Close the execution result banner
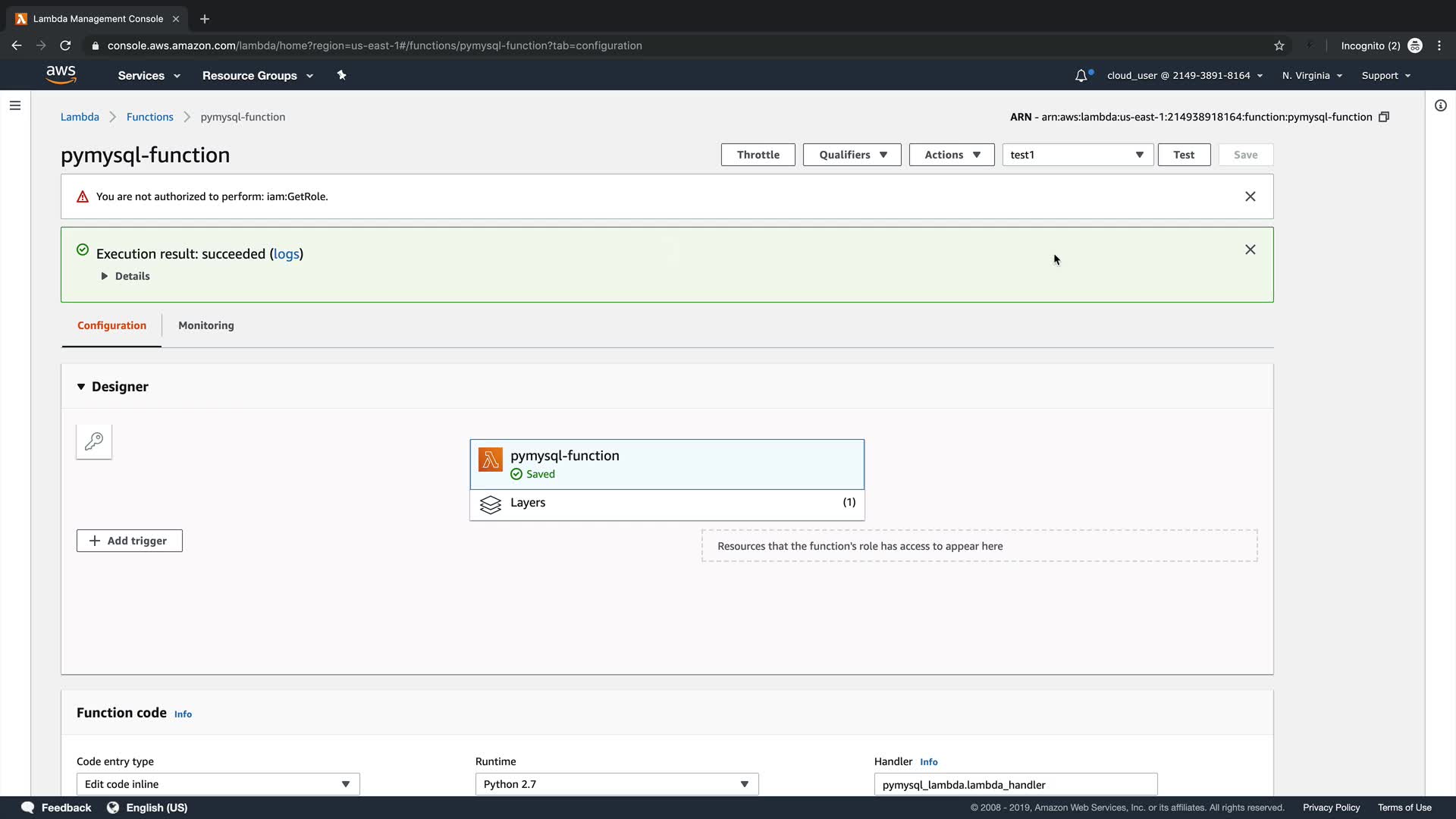 (x=1250, y=249)
